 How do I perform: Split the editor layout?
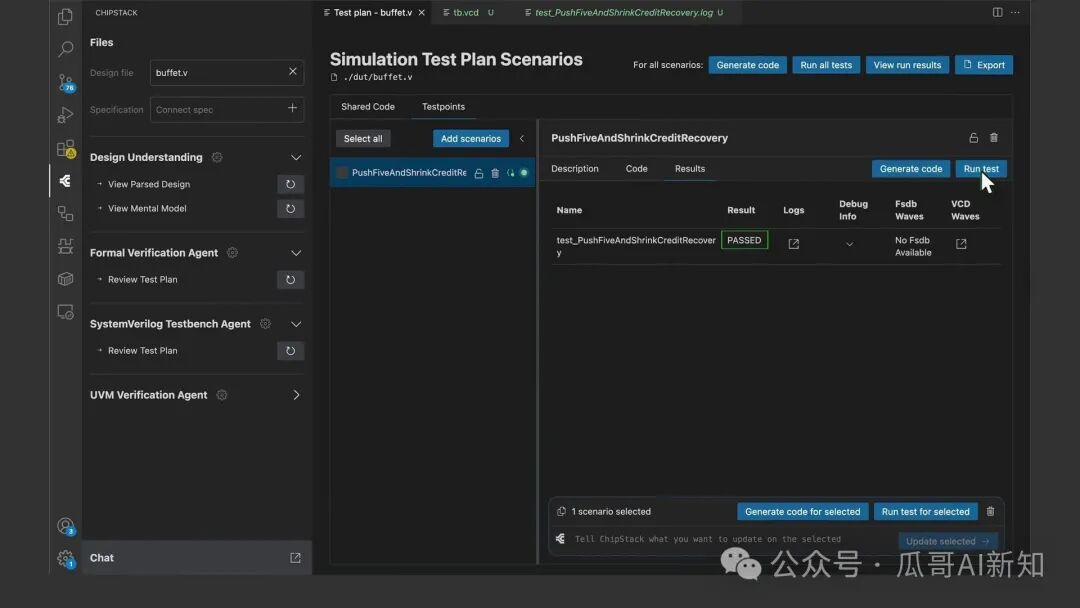point(997,12)
